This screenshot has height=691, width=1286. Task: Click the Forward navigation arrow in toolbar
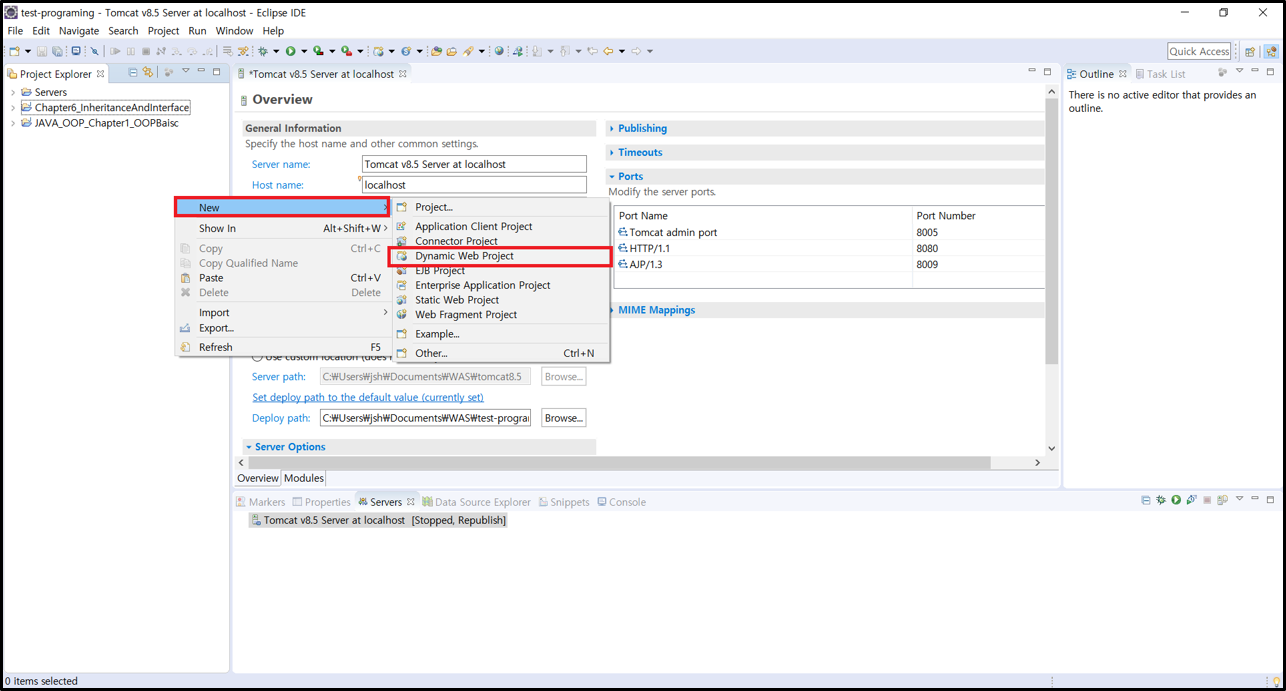click(x=636, y=51)
